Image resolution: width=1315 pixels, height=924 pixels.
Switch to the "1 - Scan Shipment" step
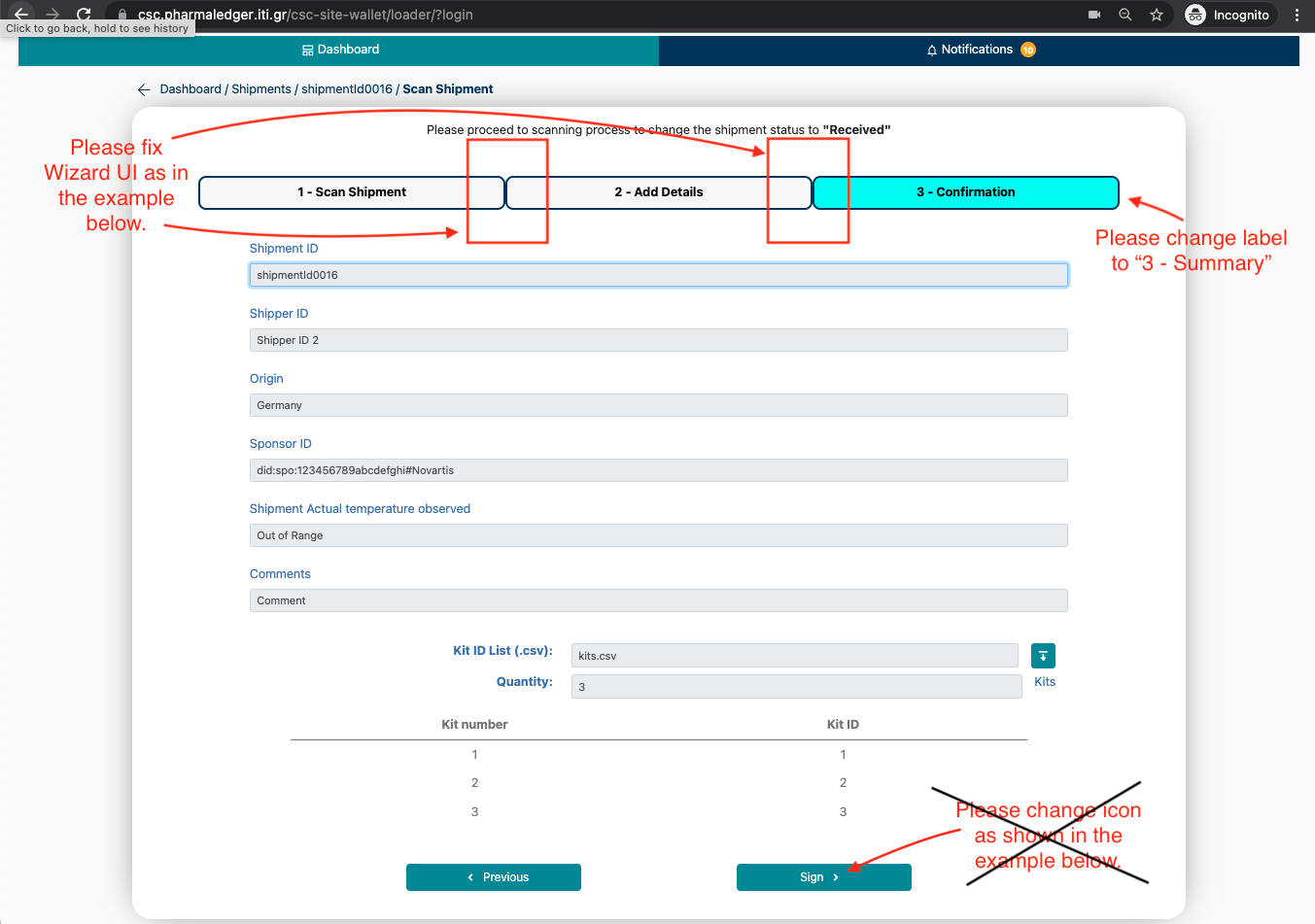(352, 191)
